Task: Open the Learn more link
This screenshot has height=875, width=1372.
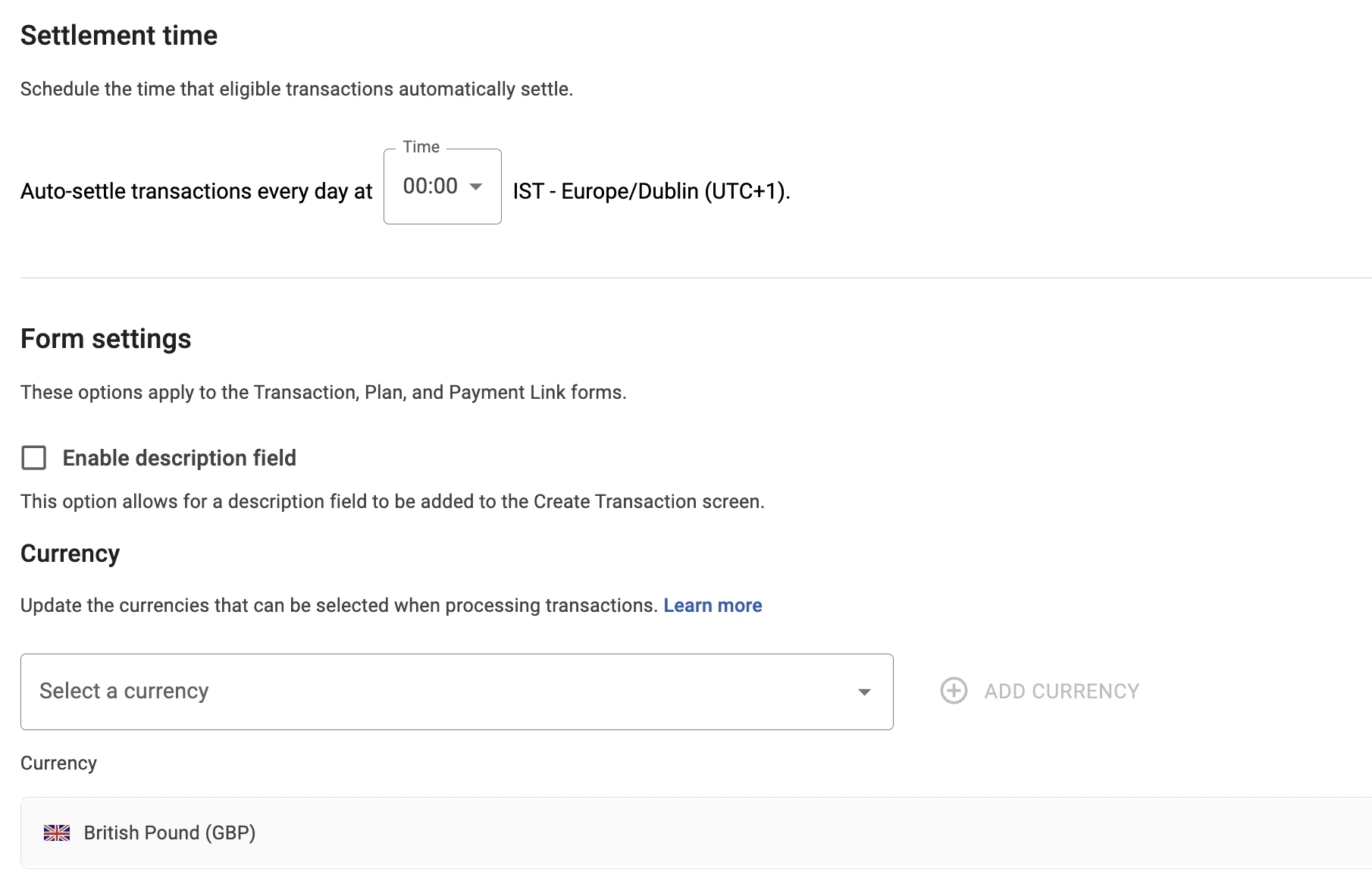Action: pos(713,605)
